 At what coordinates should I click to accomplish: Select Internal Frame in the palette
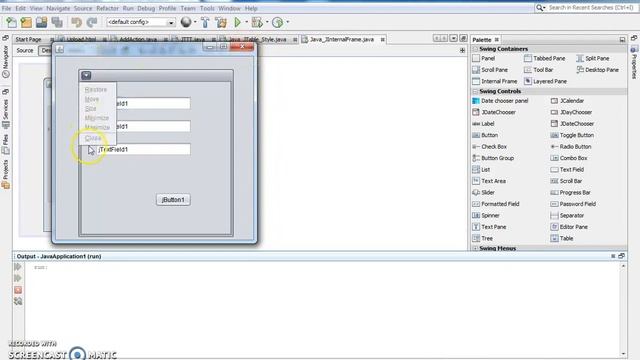click(x=495, y=81)
